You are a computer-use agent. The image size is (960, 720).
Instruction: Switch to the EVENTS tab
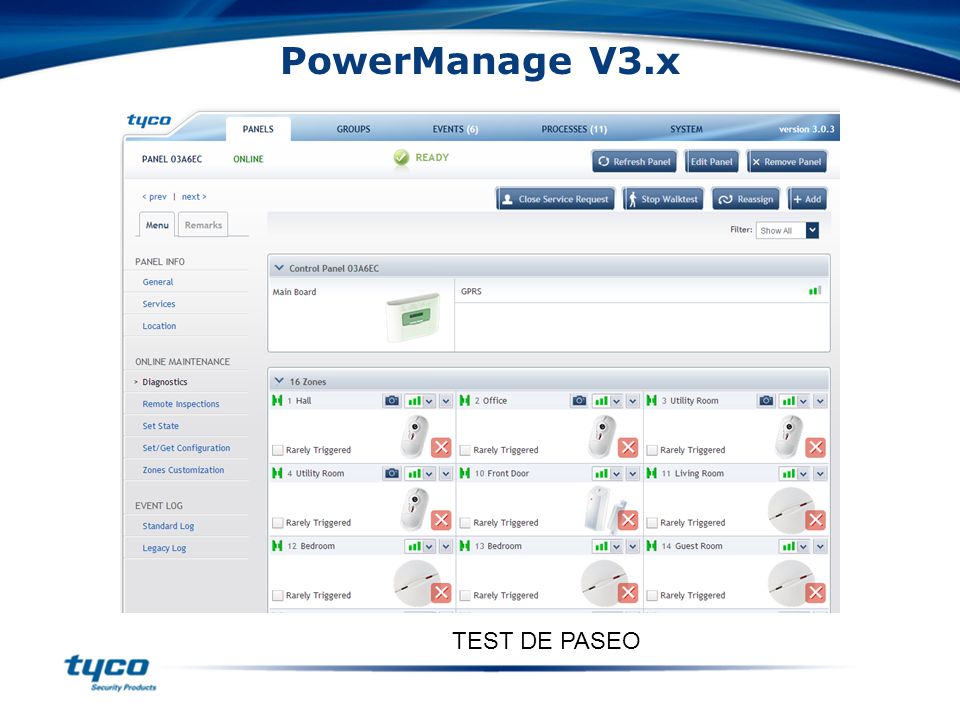tap(455, 129)
